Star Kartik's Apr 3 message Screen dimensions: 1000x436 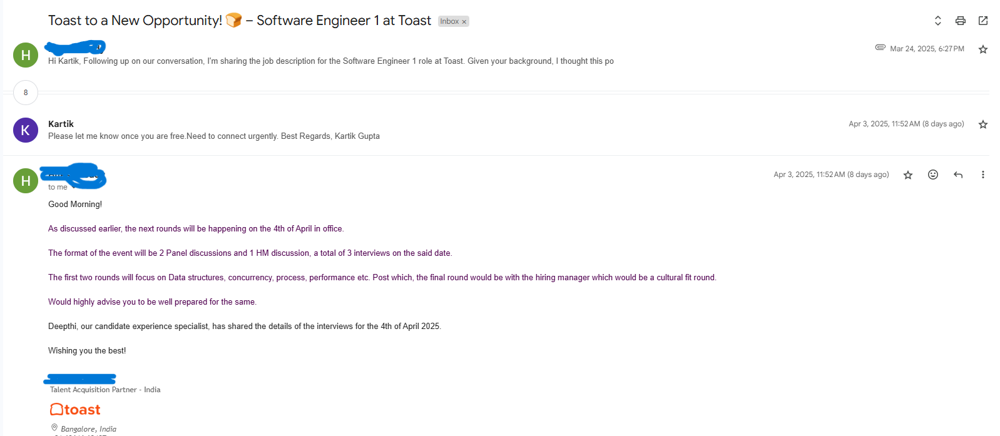pyautogui.click(x=983, y=125)
